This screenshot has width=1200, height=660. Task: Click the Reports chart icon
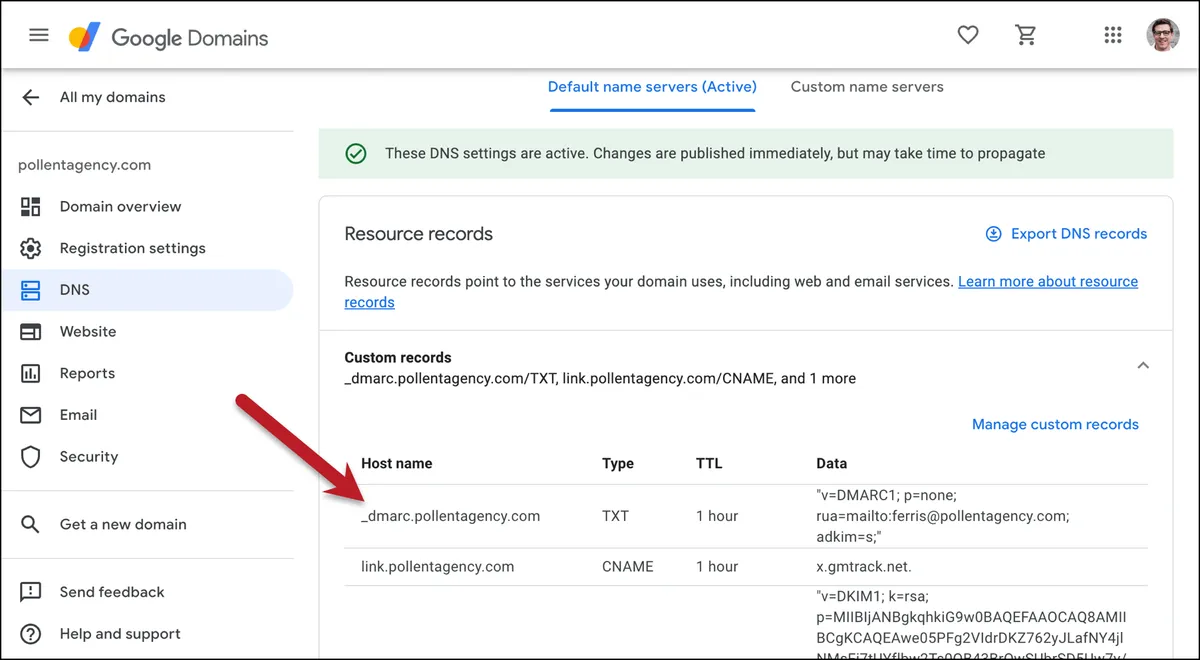31,373
